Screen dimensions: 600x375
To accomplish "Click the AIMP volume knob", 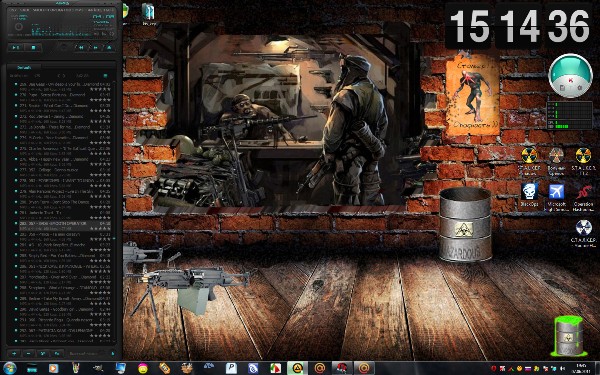I will pos(18,27).
